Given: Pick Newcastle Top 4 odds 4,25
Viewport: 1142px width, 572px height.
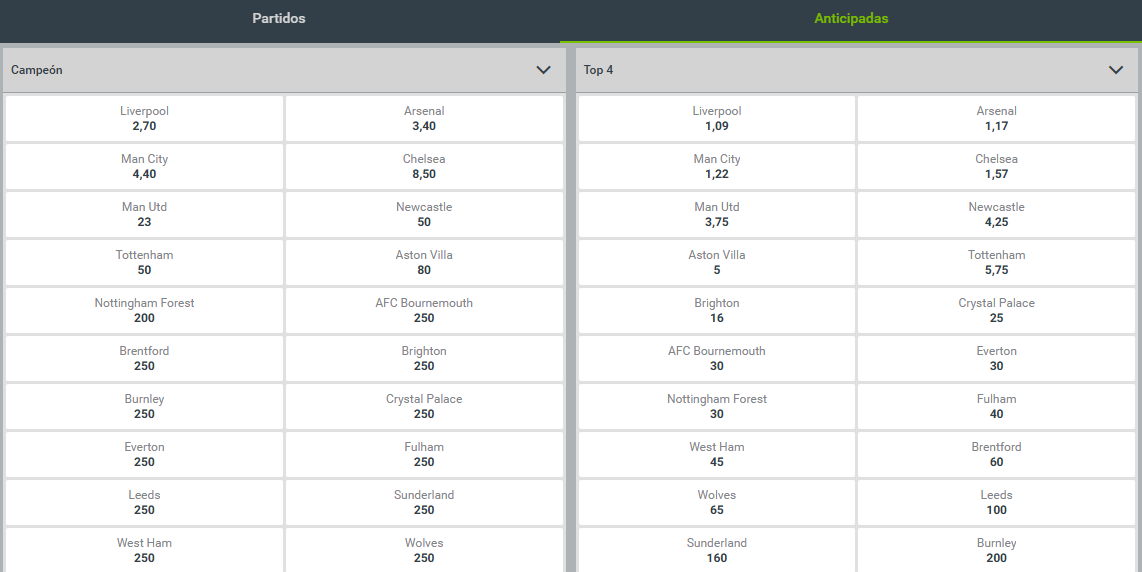Looking at the screenshot, I should coord(996,214).
